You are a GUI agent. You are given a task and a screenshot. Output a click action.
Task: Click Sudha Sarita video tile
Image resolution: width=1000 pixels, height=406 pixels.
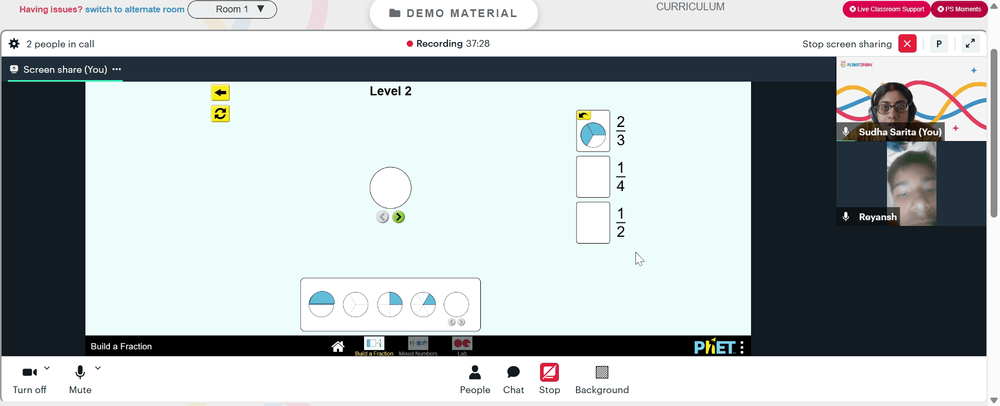coord(911,99)
